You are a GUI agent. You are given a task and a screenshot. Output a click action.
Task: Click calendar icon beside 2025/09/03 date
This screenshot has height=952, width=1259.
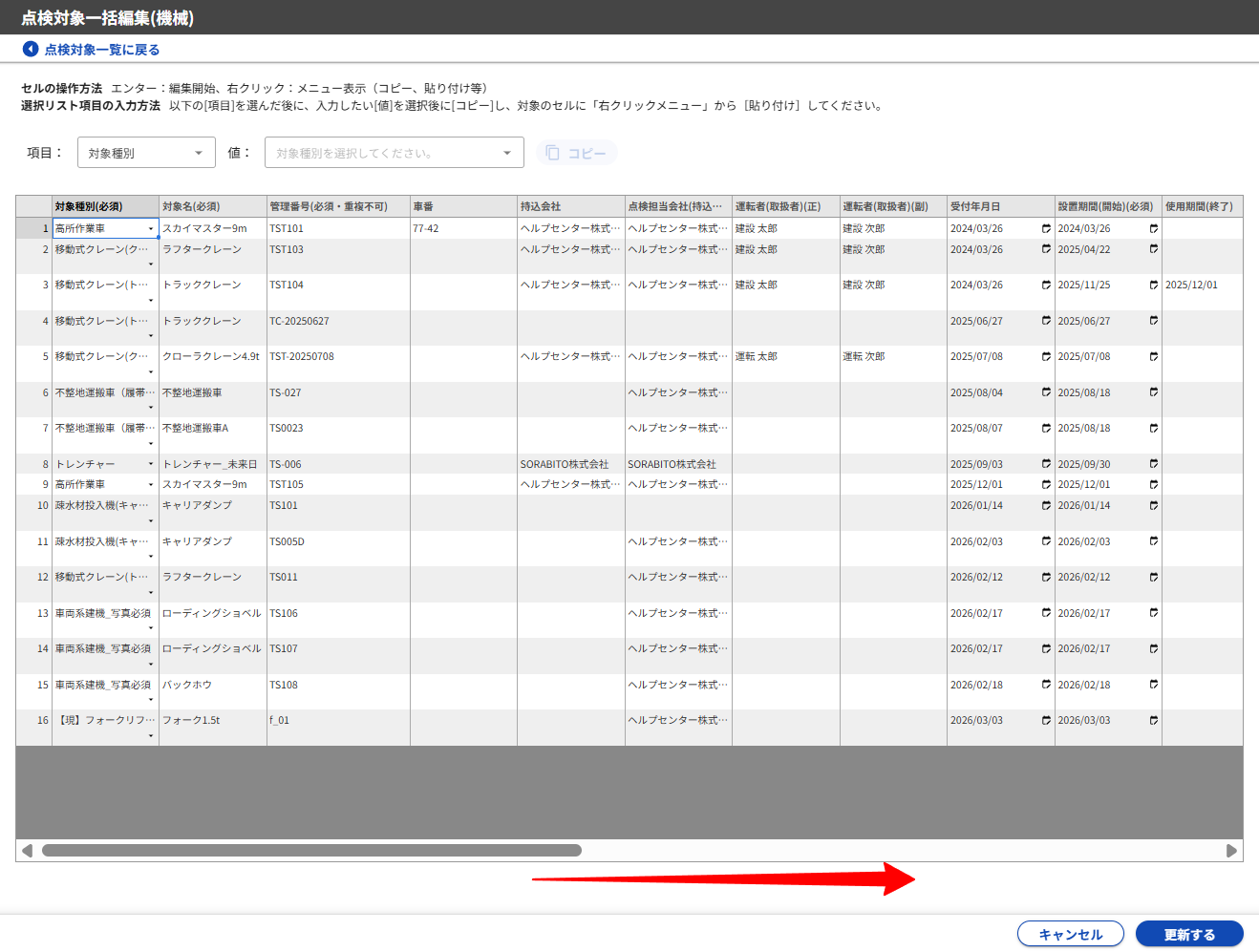(1046, 464)
